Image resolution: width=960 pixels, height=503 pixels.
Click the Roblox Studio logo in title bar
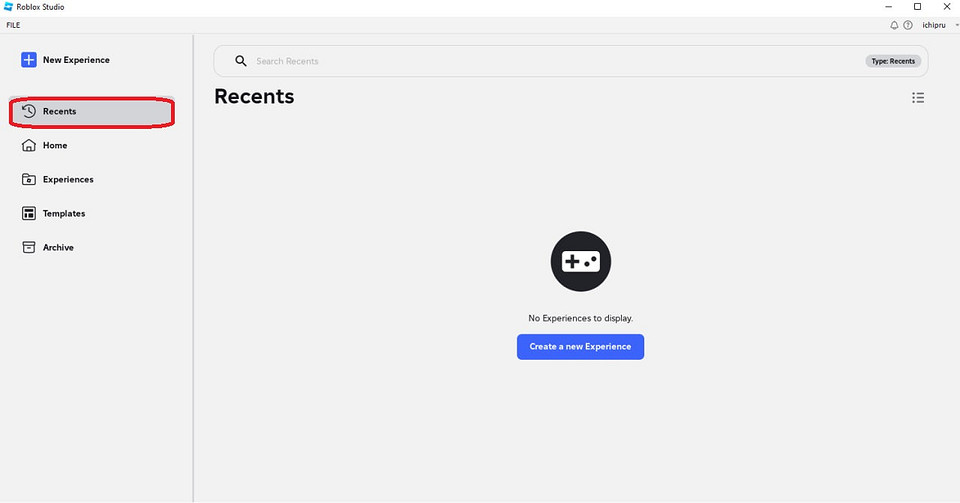pyautogui.click(x=8, y=7)
